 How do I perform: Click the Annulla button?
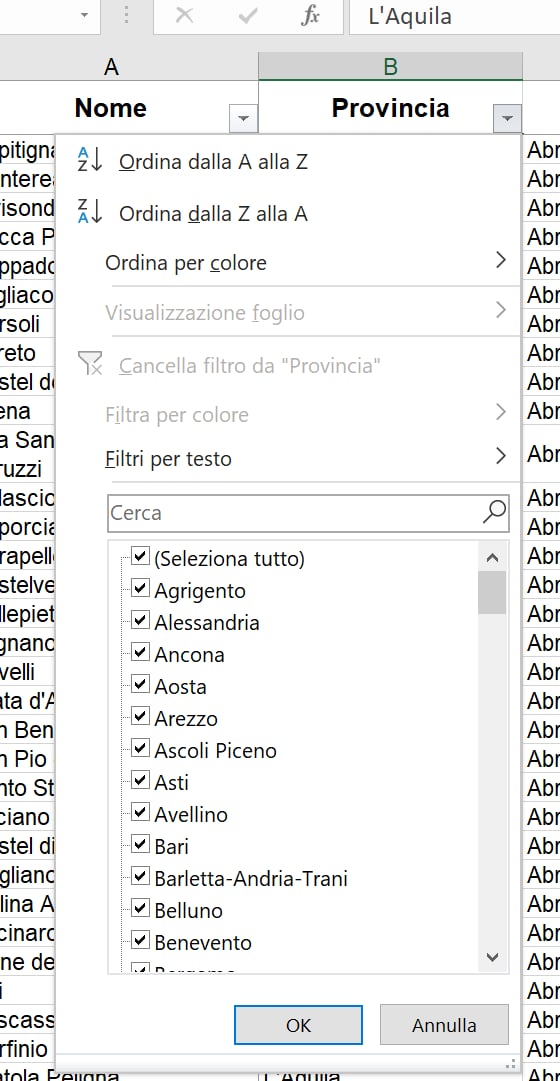[444, 1024]
